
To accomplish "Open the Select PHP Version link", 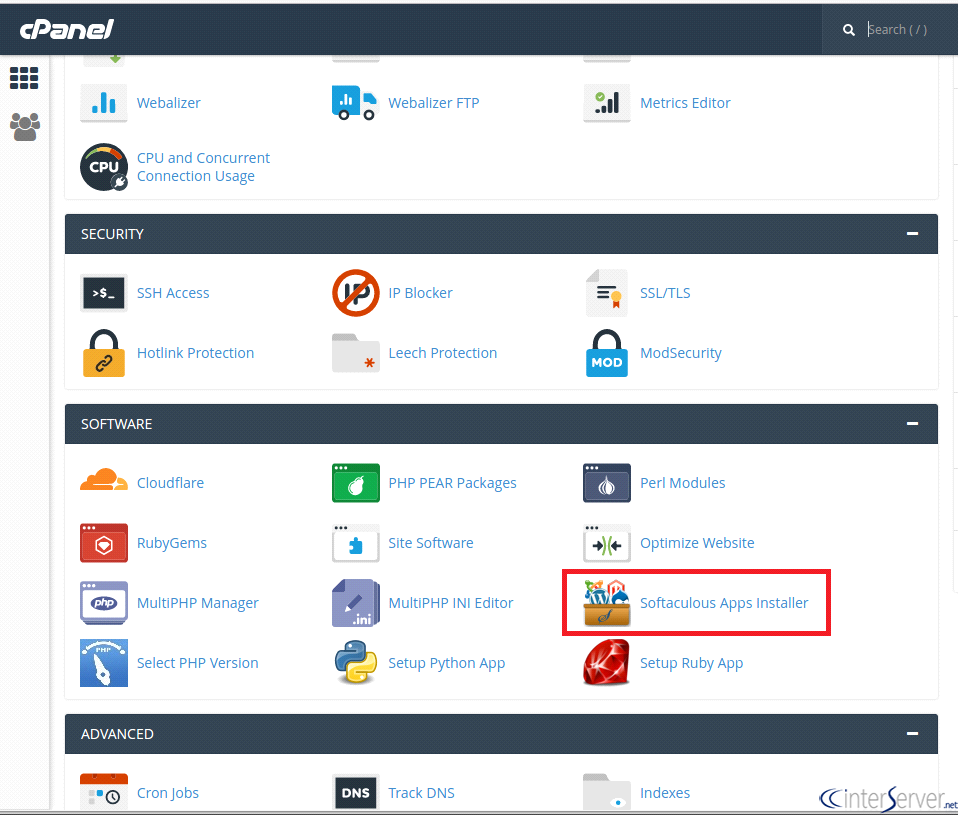I will 197,663.
